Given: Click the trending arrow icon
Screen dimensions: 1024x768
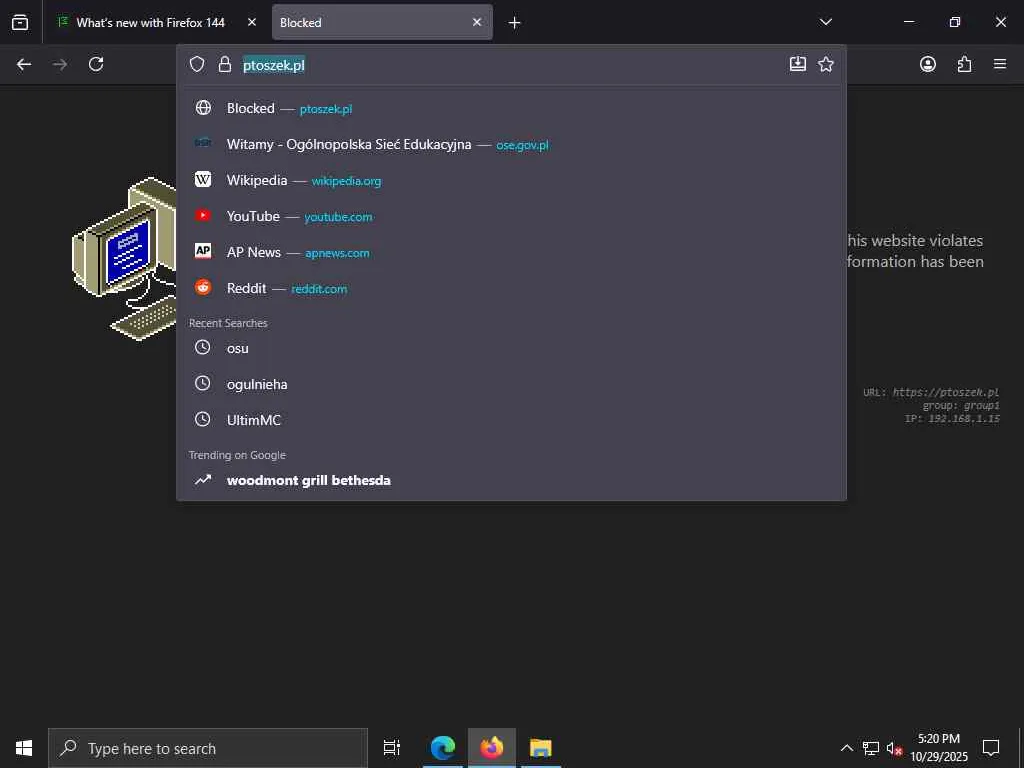Looking at the screenshot, I should [203, 479].
